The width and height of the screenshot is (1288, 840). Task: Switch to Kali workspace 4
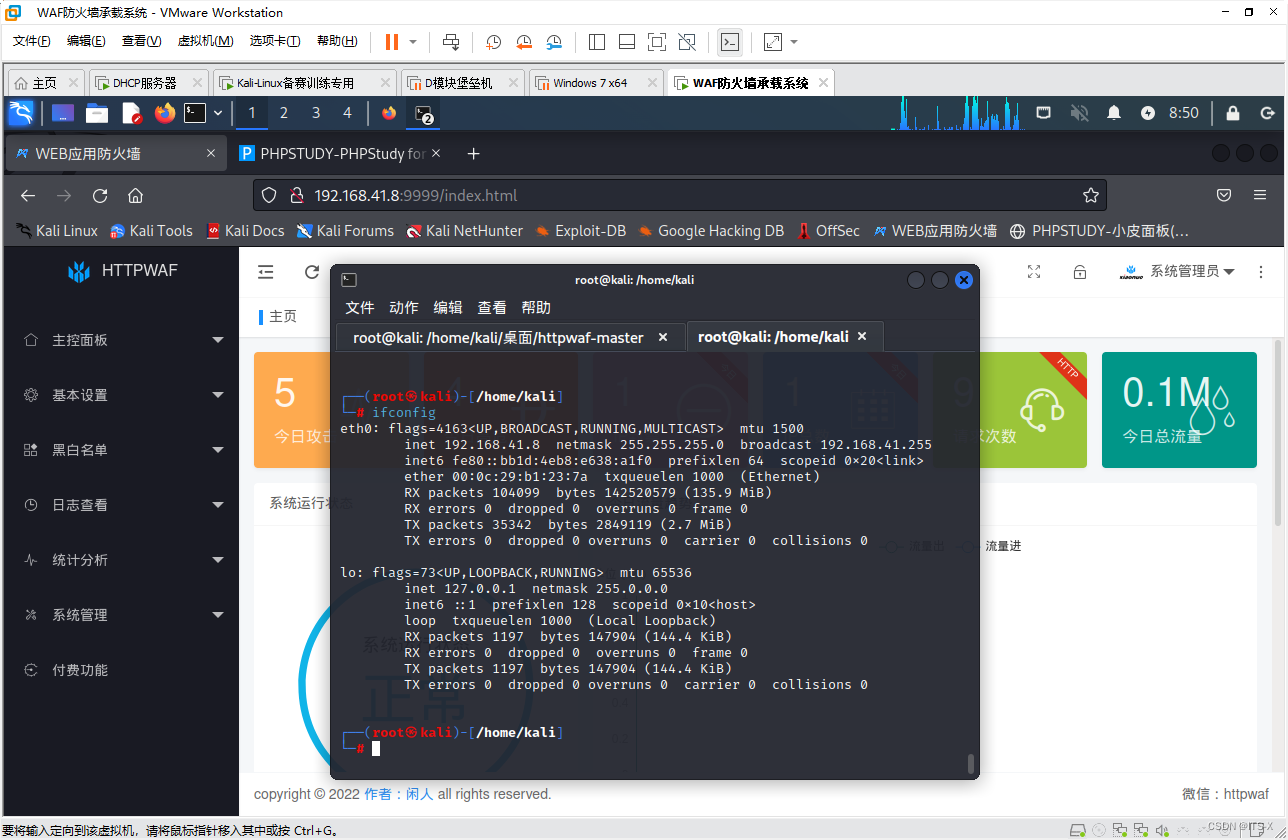tap(348, 113)
